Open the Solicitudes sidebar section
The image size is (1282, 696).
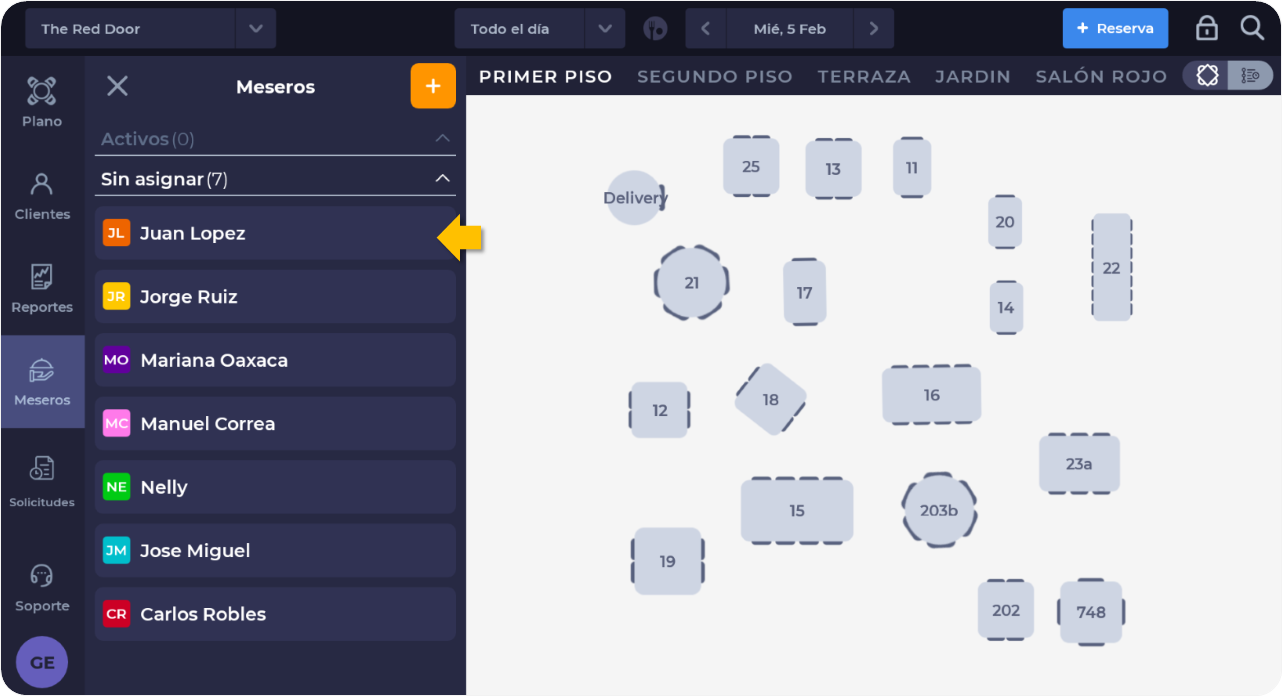click(42, 482)
